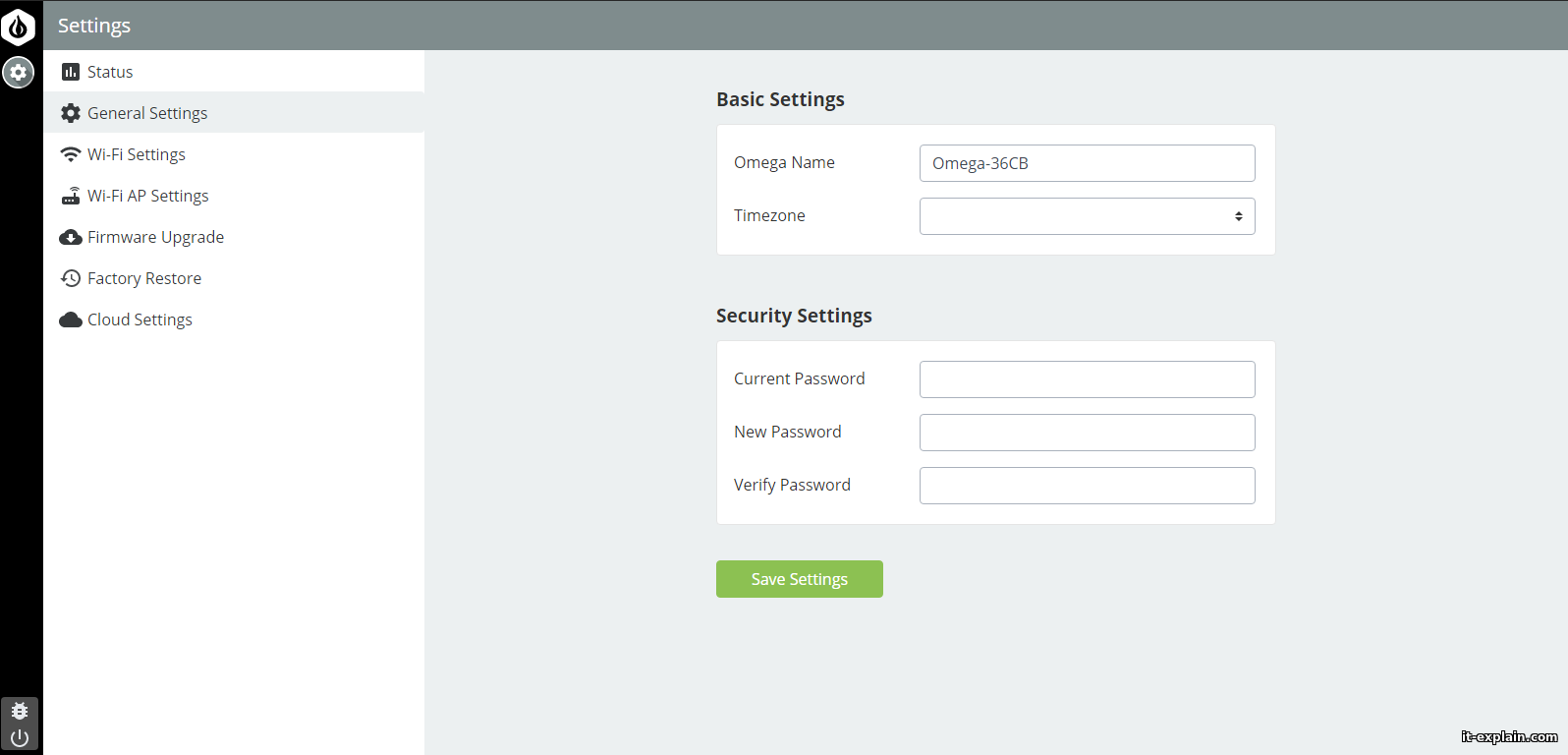Click the Status bar-chart icon
The image size is (1568, 755).
coord(71,72)
